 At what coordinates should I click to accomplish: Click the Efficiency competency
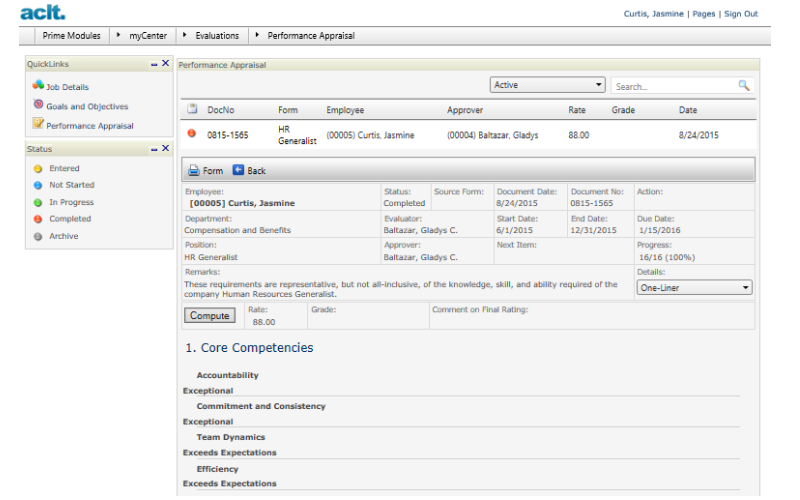pyautogui.click(x=217, y=469)
